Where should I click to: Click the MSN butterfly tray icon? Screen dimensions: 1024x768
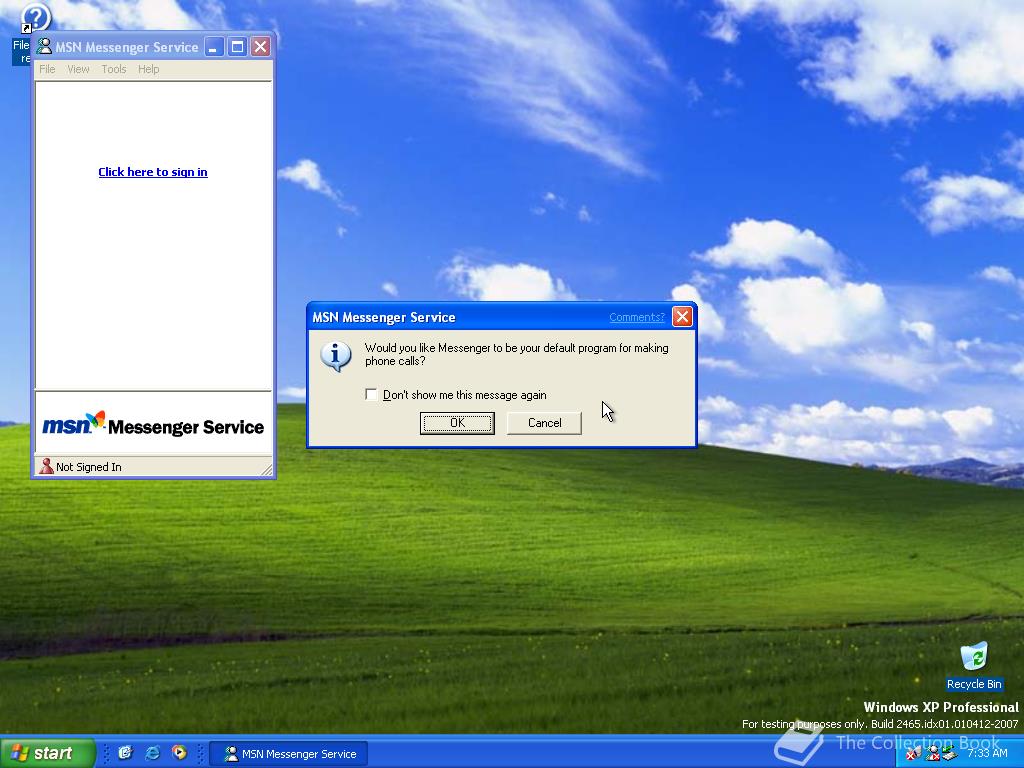[913, 752]
